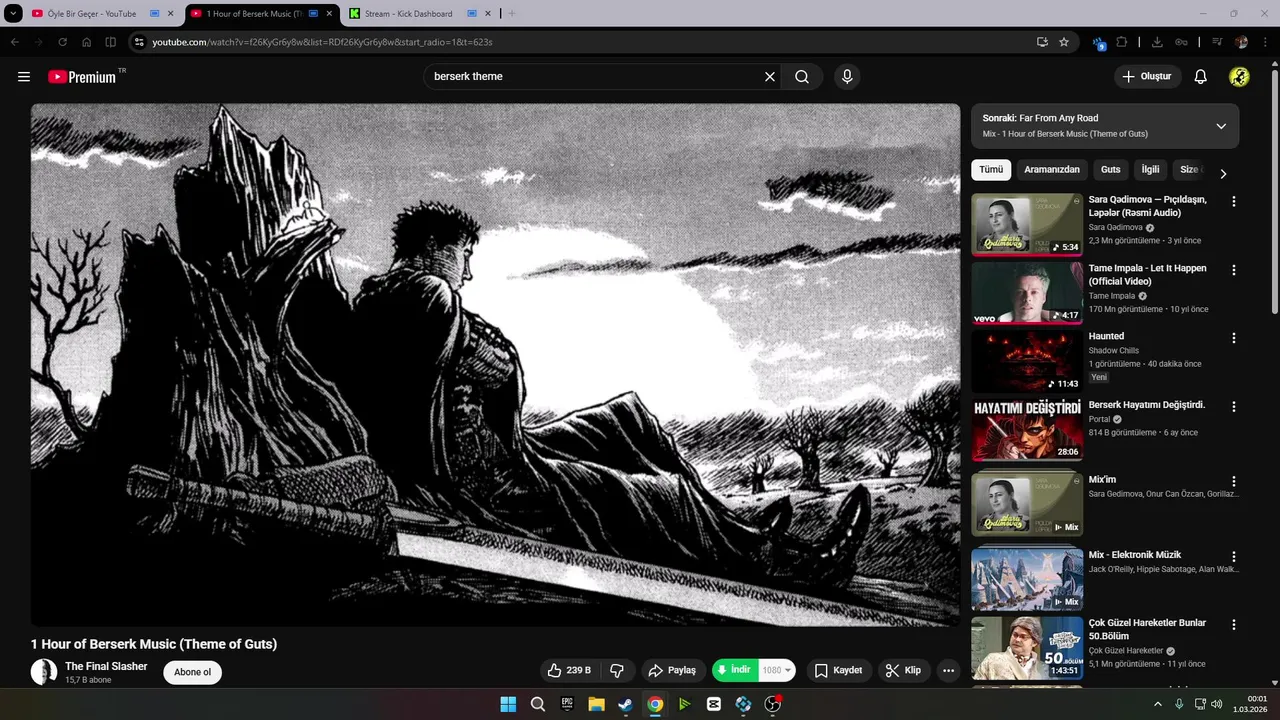The image size is (1280, 720).
Task: Click the search magnifier button
Action: tap(802, 77)
